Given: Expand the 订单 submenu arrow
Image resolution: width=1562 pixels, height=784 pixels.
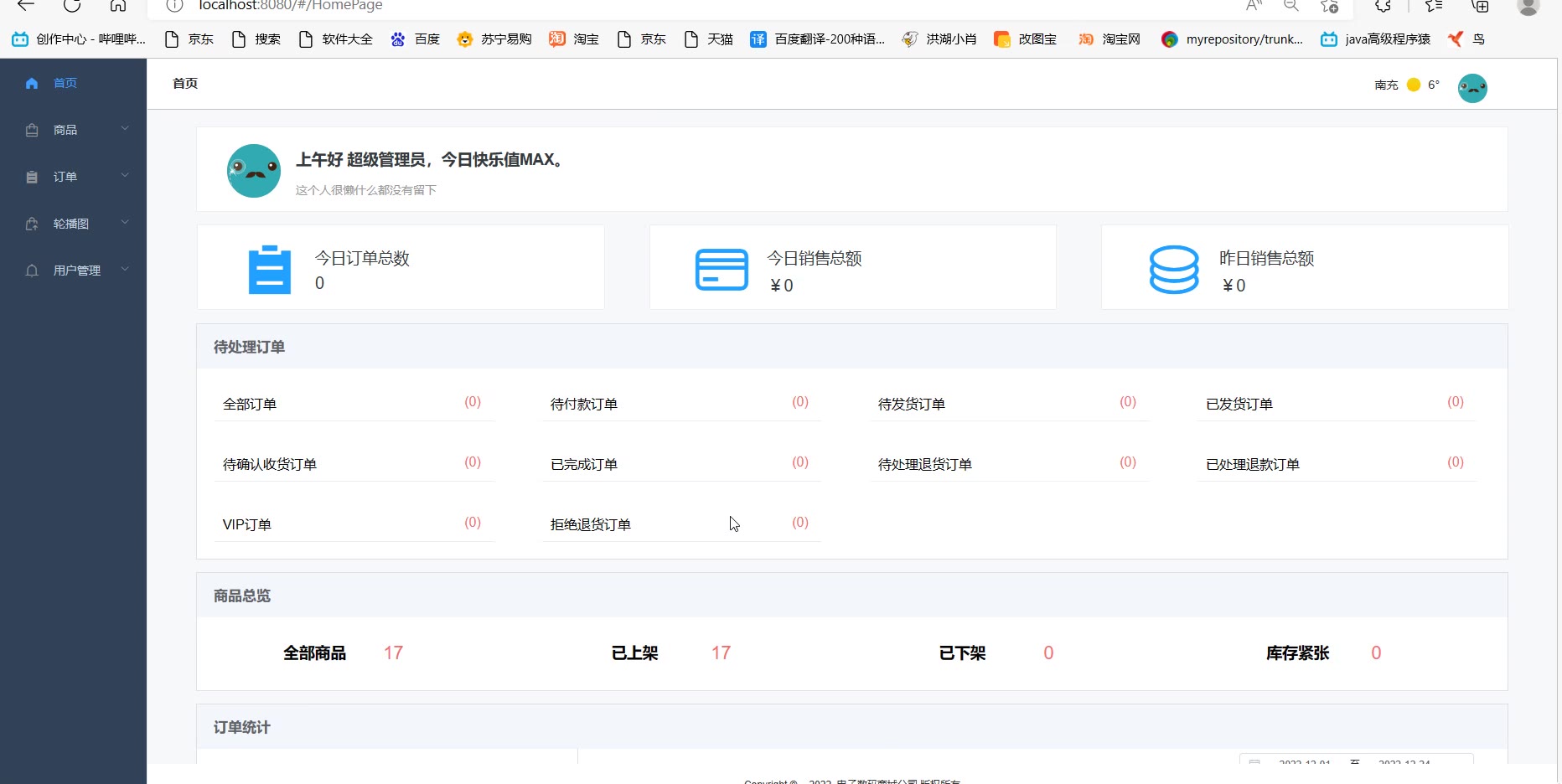Looking at the screenshot, I should [x=125, y=176].
